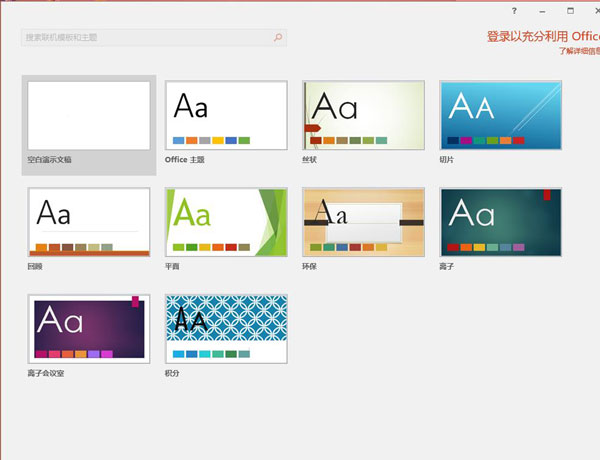Image resolution: width=600 pixels, height=460 pixels.
Task: Focus the 搜索联机模板和主题 search box
Action: pyautogui.click(x=145, y=37)
